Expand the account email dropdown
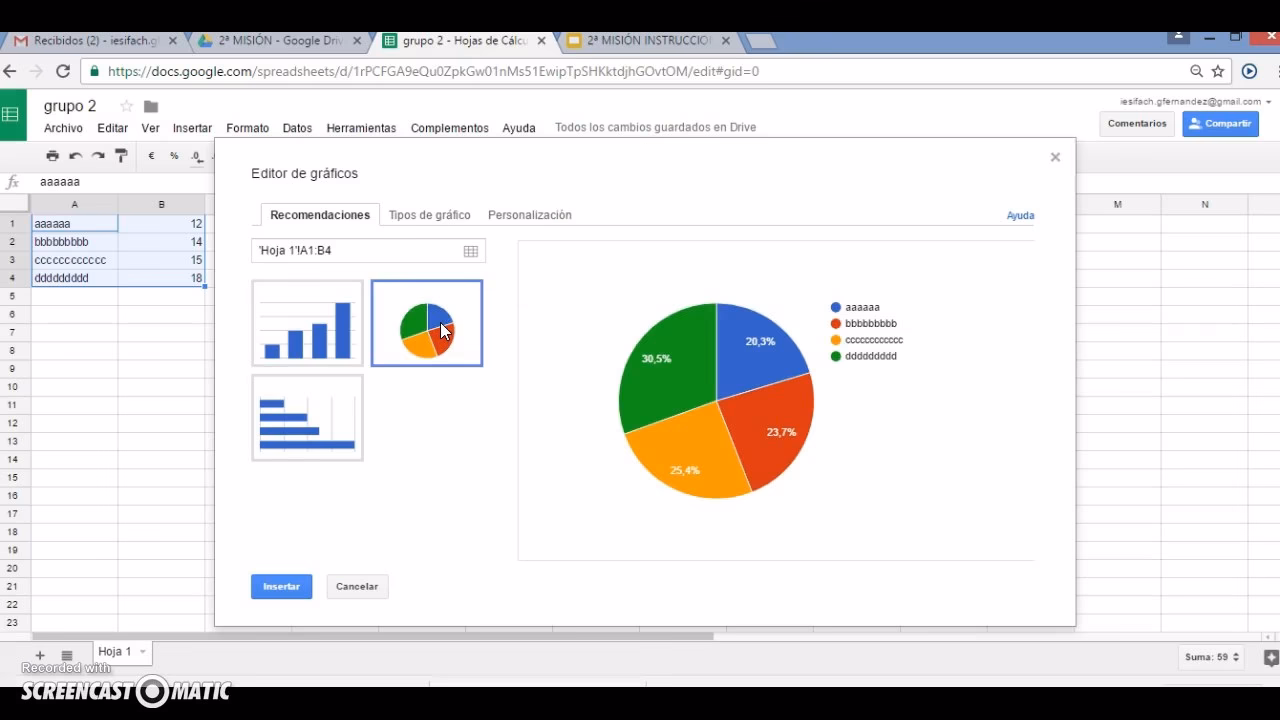 pos(1268,102)
